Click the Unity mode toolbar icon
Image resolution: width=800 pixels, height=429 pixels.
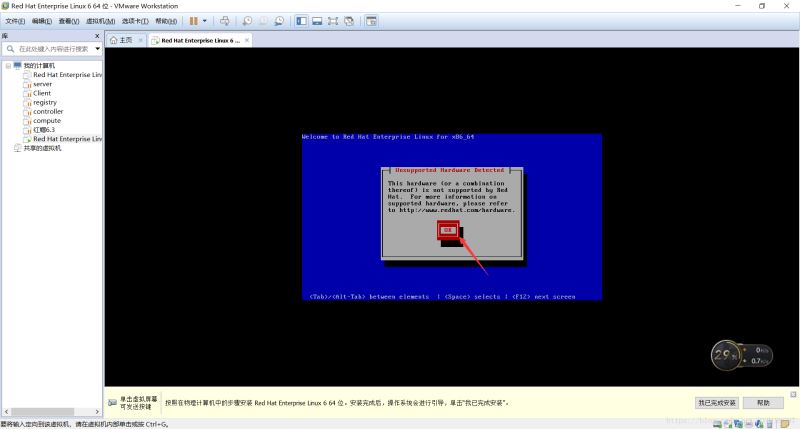(x=349, y=21)
